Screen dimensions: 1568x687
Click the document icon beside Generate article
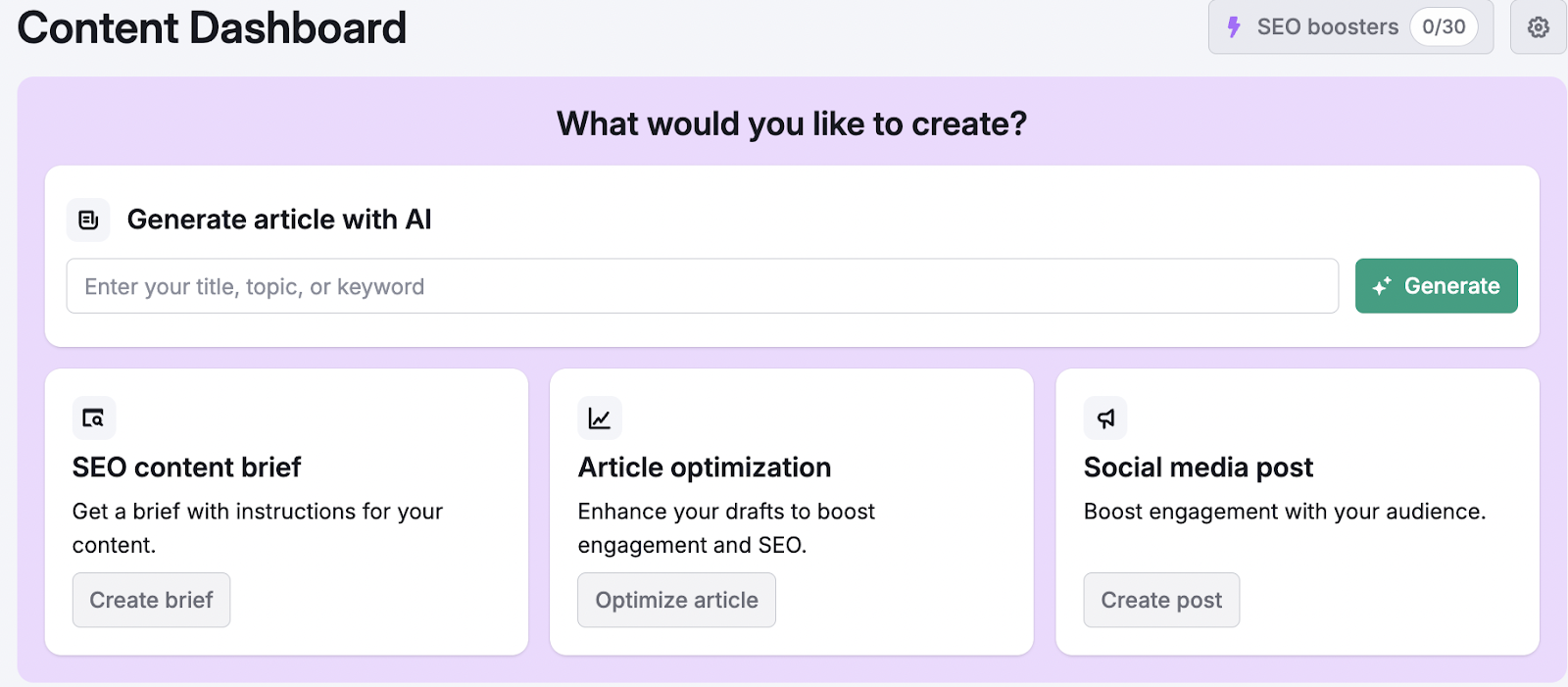coord(88,220)
